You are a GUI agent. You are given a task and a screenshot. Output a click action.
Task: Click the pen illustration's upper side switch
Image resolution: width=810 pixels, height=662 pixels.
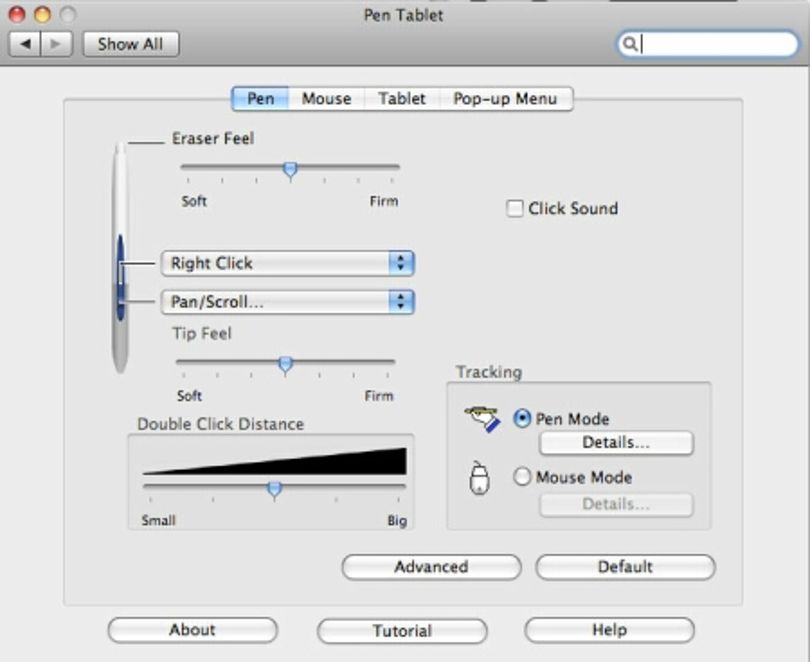120,258
